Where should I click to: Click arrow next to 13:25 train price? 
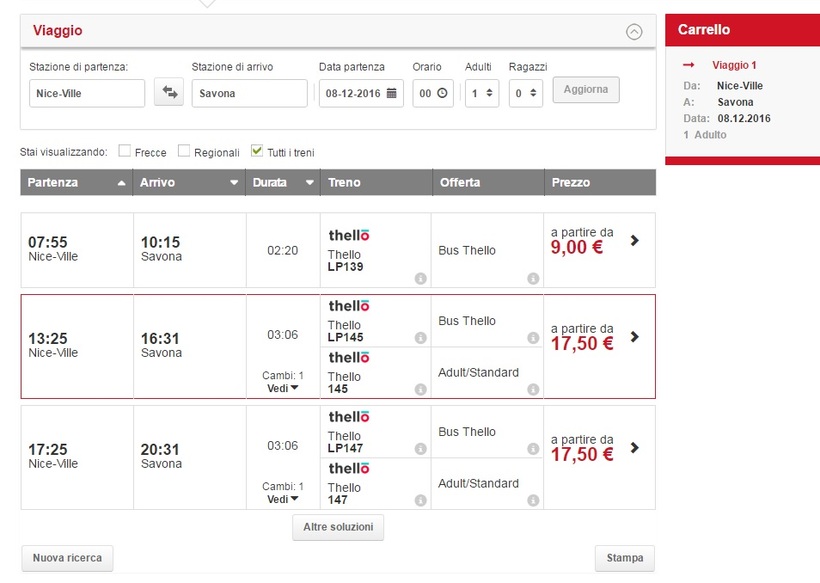pos(634,337)
